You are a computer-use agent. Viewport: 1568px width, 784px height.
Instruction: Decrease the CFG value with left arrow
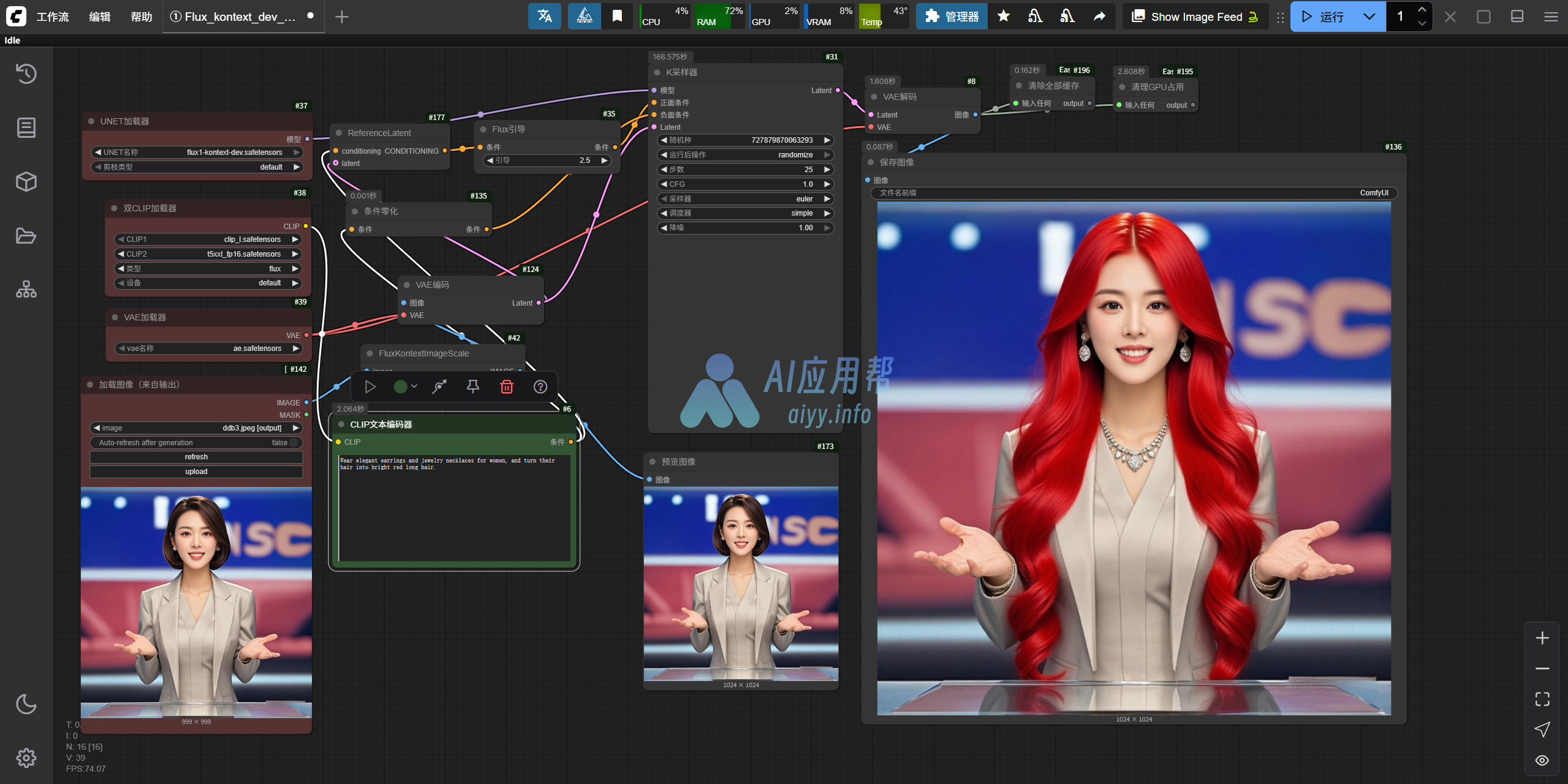664,184
